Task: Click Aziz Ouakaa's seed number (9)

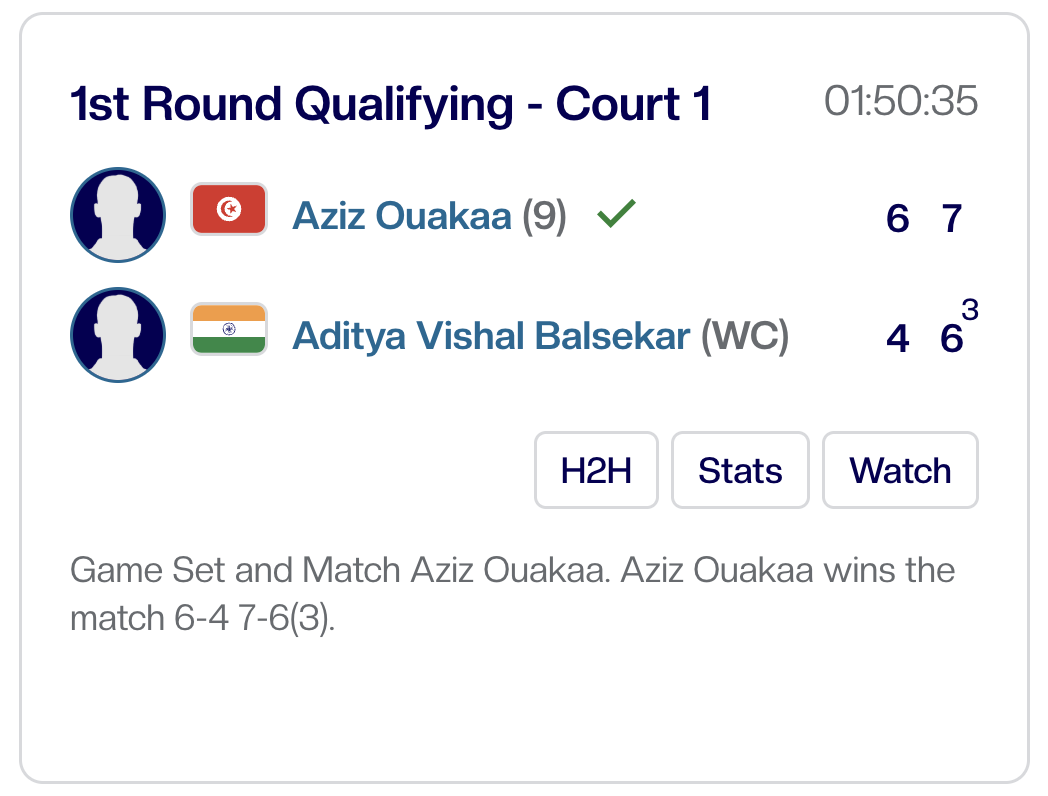Action: click(544, 216)
